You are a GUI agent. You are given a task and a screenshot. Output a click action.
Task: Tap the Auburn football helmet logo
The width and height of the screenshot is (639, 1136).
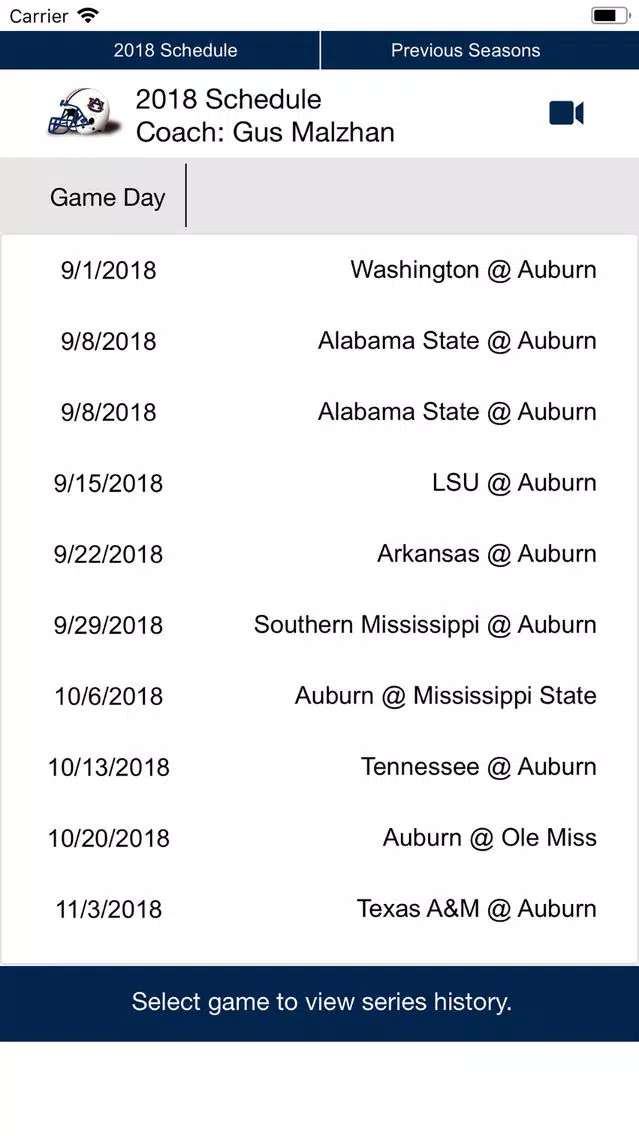pos(80,112)
